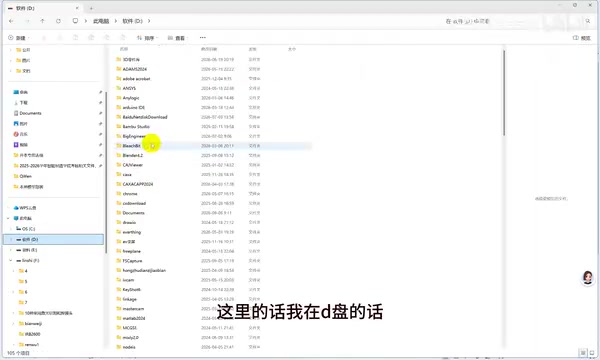This screenshot has height=360, width=600.
Task: Click the Rename icon in toolbar
Action: pos(91,37)
